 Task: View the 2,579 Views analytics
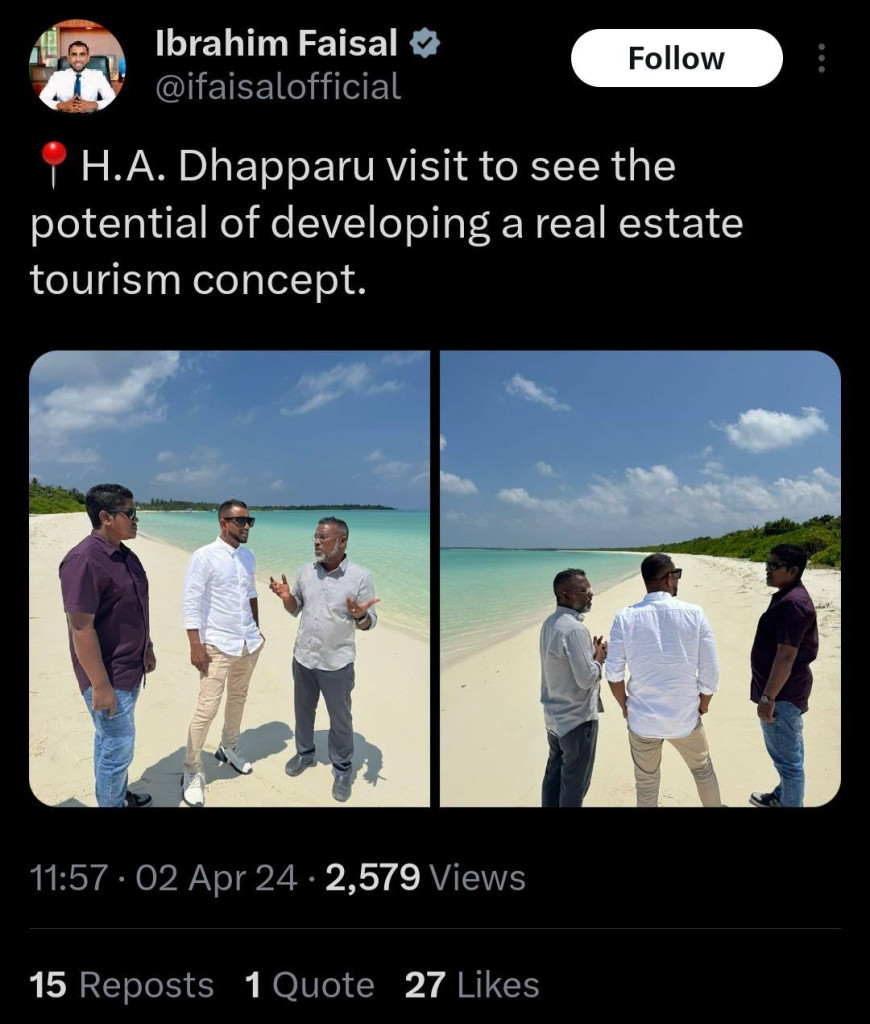click(x=425, y=877)
